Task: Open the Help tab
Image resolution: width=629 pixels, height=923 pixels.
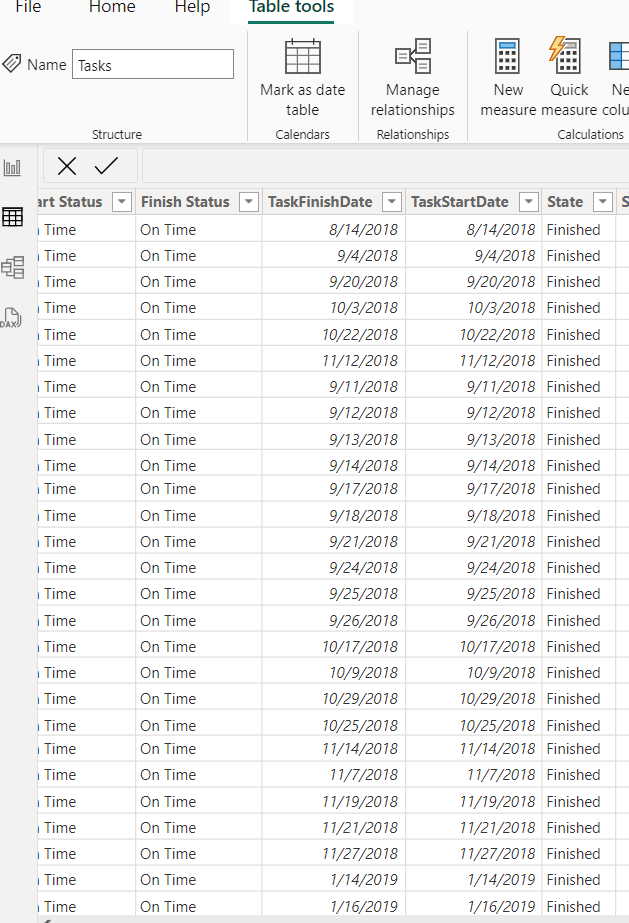Action: [192, 7]
